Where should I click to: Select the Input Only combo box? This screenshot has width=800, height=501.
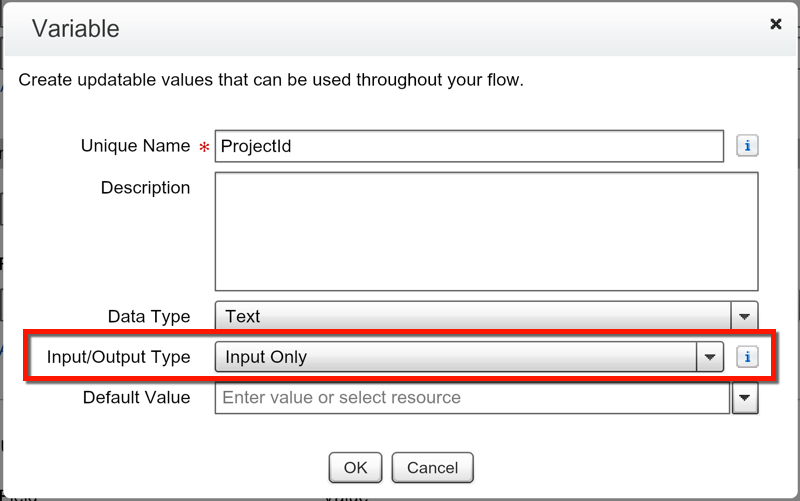click(457, 357)
